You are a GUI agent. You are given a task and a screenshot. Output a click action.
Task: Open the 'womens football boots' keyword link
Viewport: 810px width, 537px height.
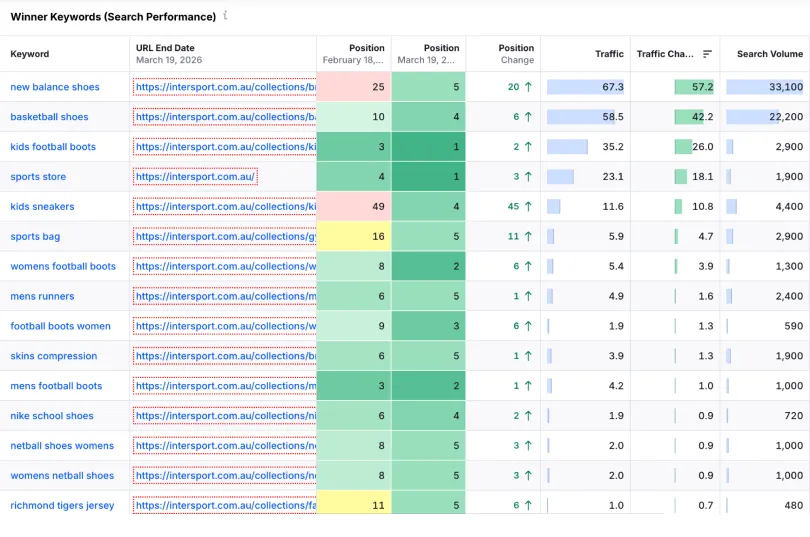coord(63,266)
